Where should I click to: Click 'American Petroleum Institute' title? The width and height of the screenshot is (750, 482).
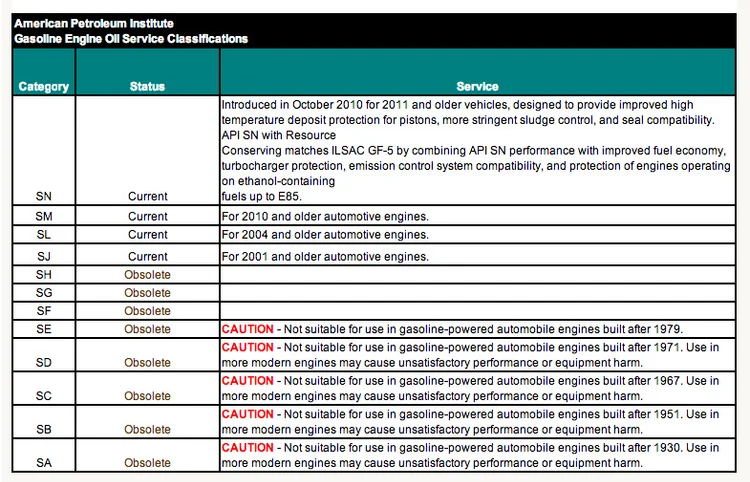pos(94,23)
